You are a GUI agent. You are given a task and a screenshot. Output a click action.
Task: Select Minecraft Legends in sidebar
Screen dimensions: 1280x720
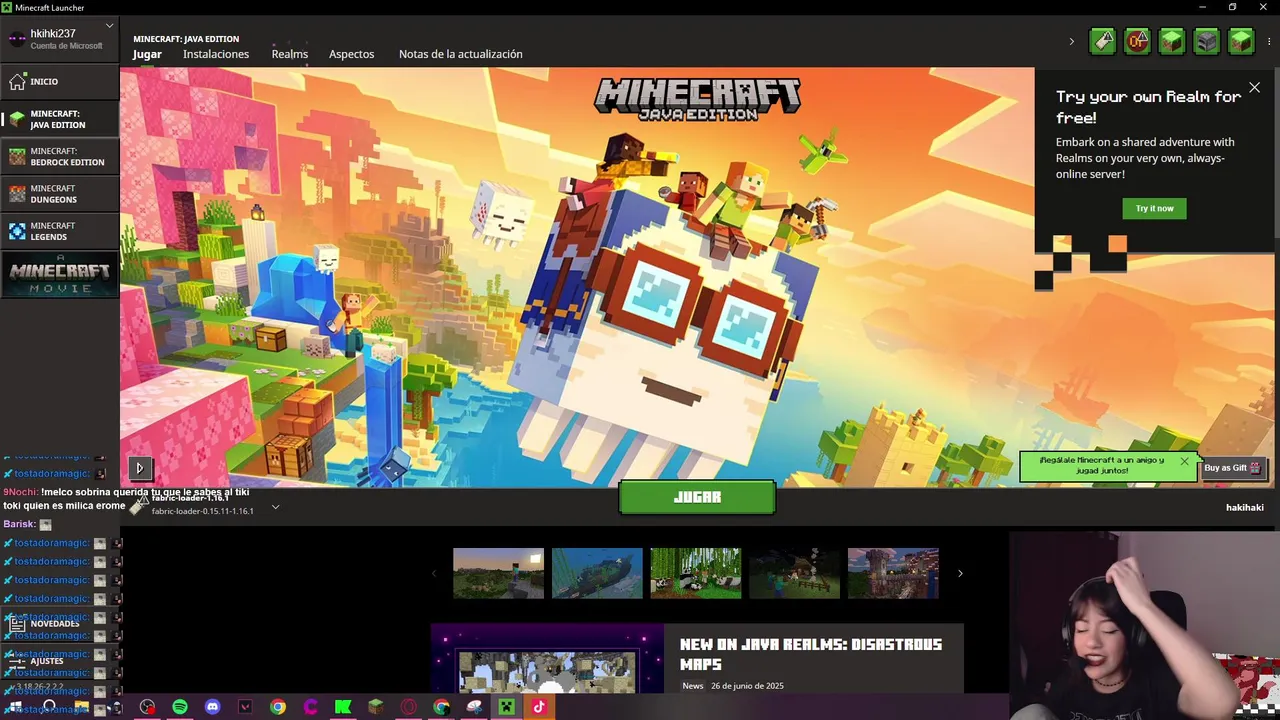(x=60, y=231)
